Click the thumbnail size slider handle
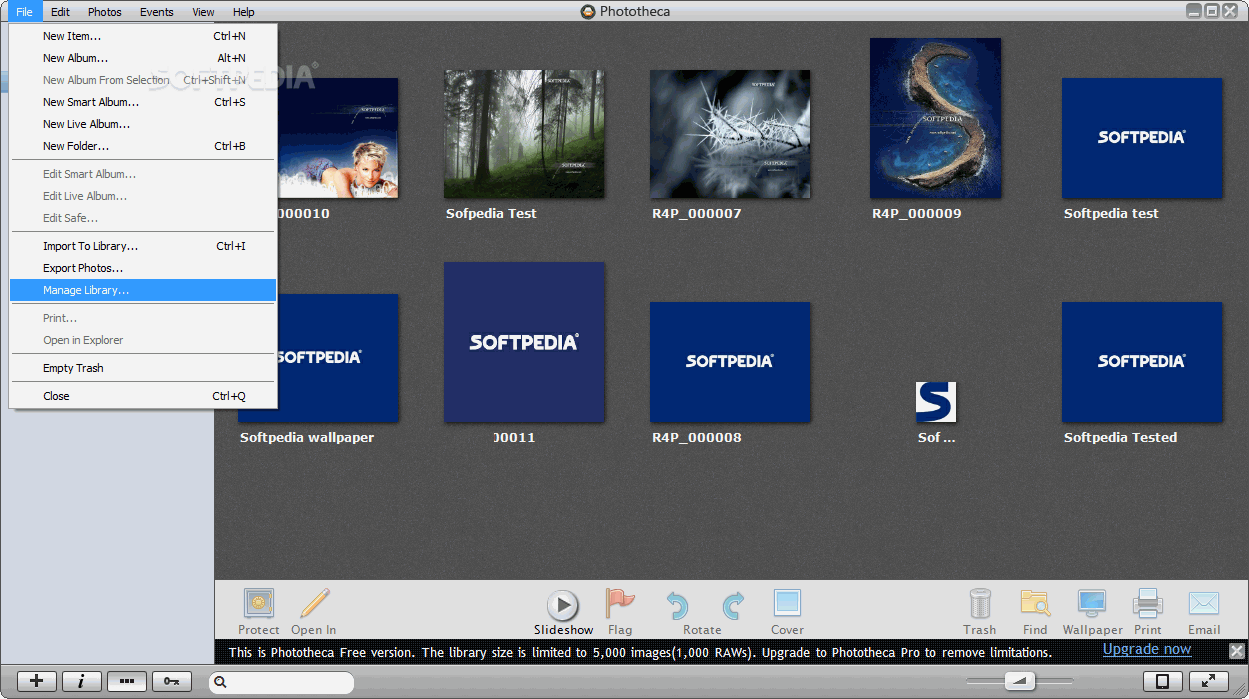Viewport: 1249px width, 699px height. click(1019, 681)
